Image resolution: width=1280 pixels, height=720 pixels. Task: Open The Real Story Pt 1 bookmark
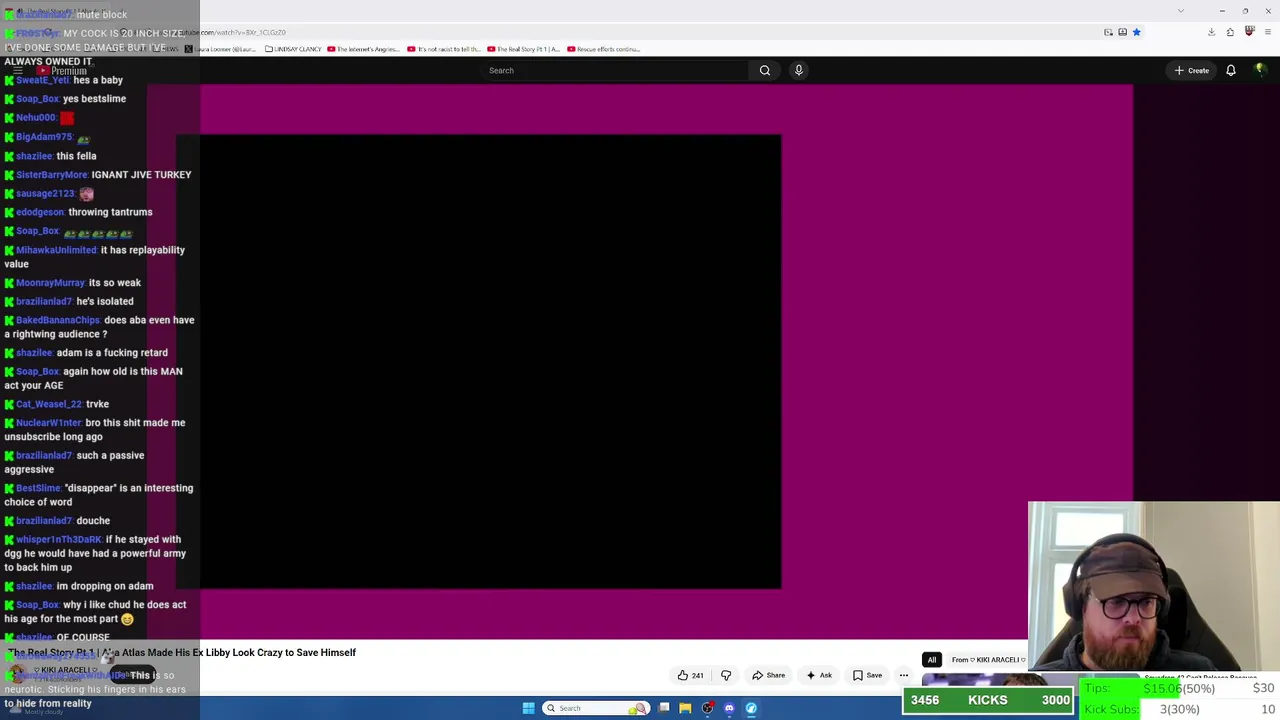point(524,49)
